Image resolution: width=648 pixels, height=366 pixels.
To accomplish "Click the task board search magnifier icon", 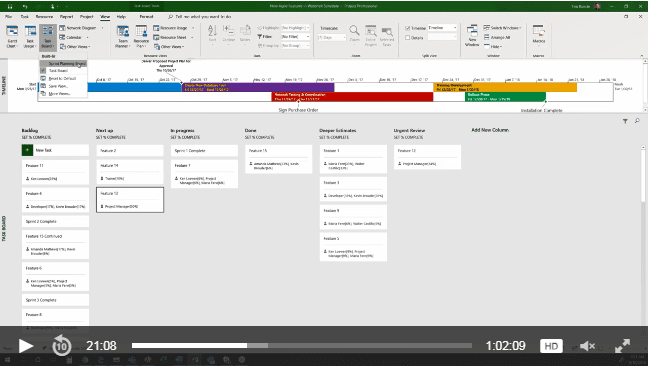I will point(637,121).
